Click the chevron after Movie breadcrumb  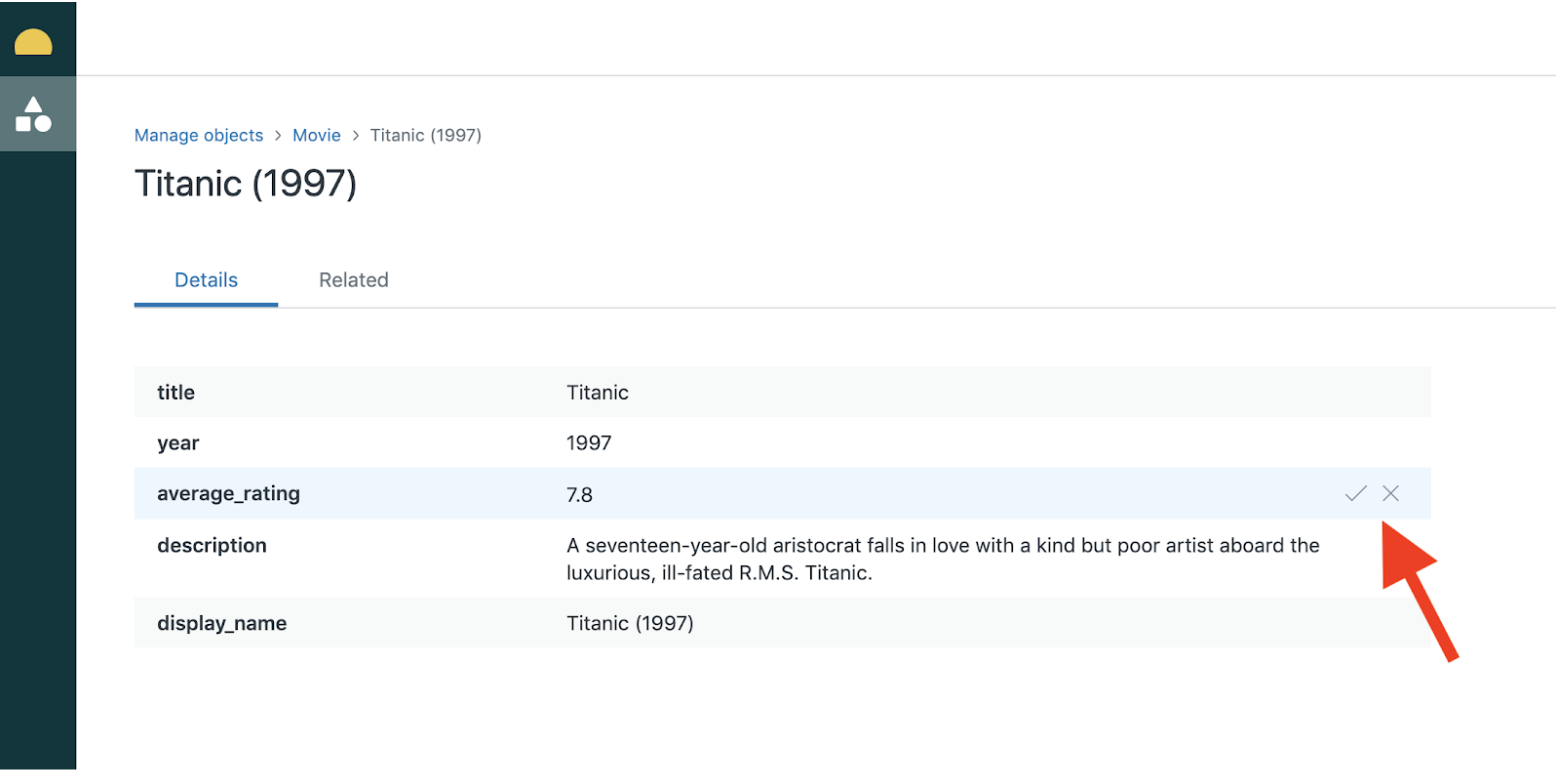(356, 136)
